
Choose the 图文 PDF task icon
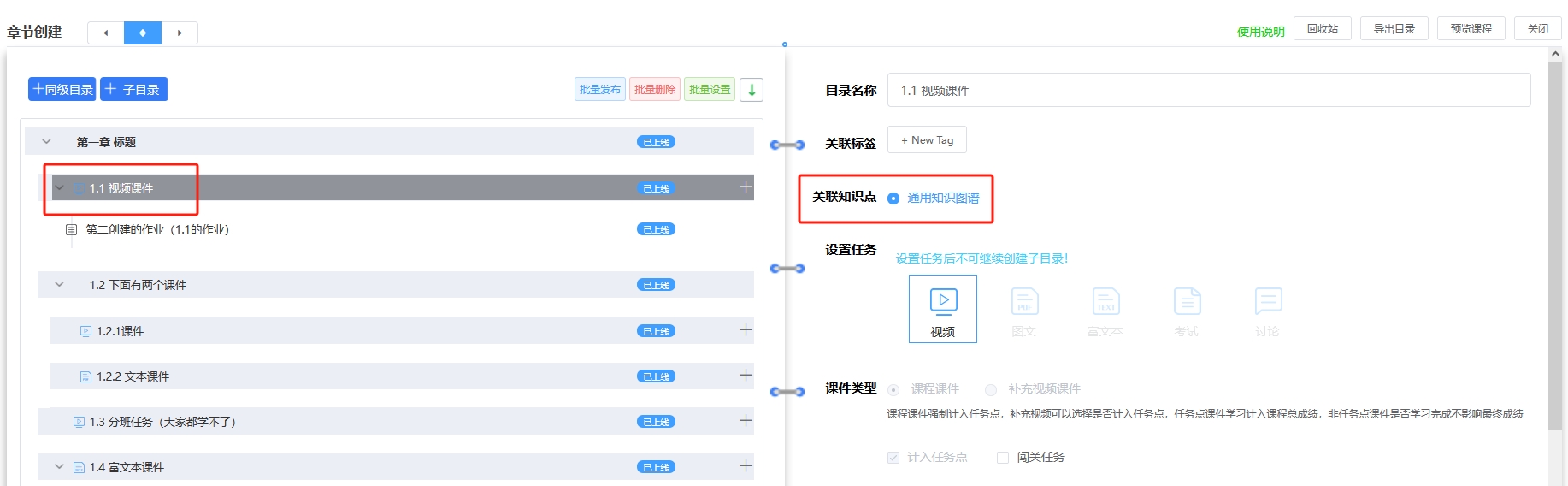(x=1023, y=309)
